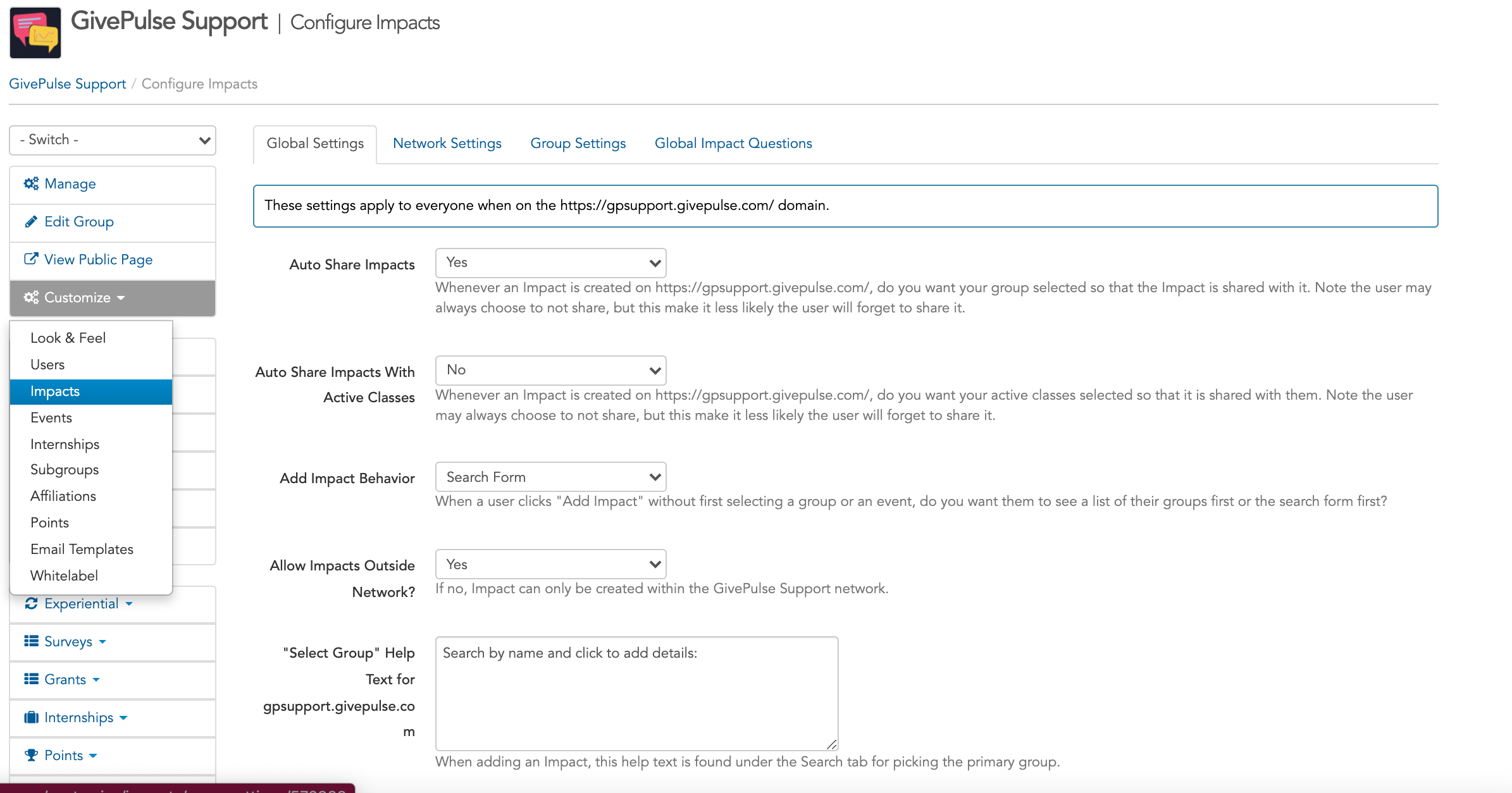This screenshot has width=1512, height=793.
Task: Switch to the Network Settings tab
Action: click(447, 144)
